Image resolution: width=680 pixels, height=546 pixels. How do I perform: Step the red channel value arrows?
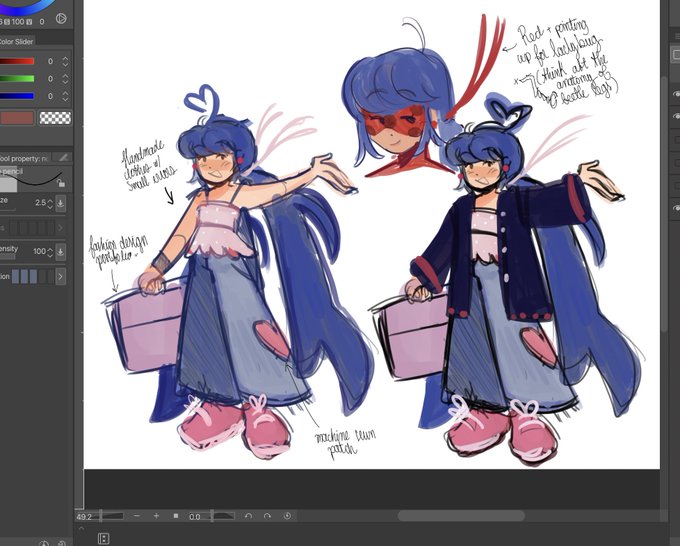point(65,61)
